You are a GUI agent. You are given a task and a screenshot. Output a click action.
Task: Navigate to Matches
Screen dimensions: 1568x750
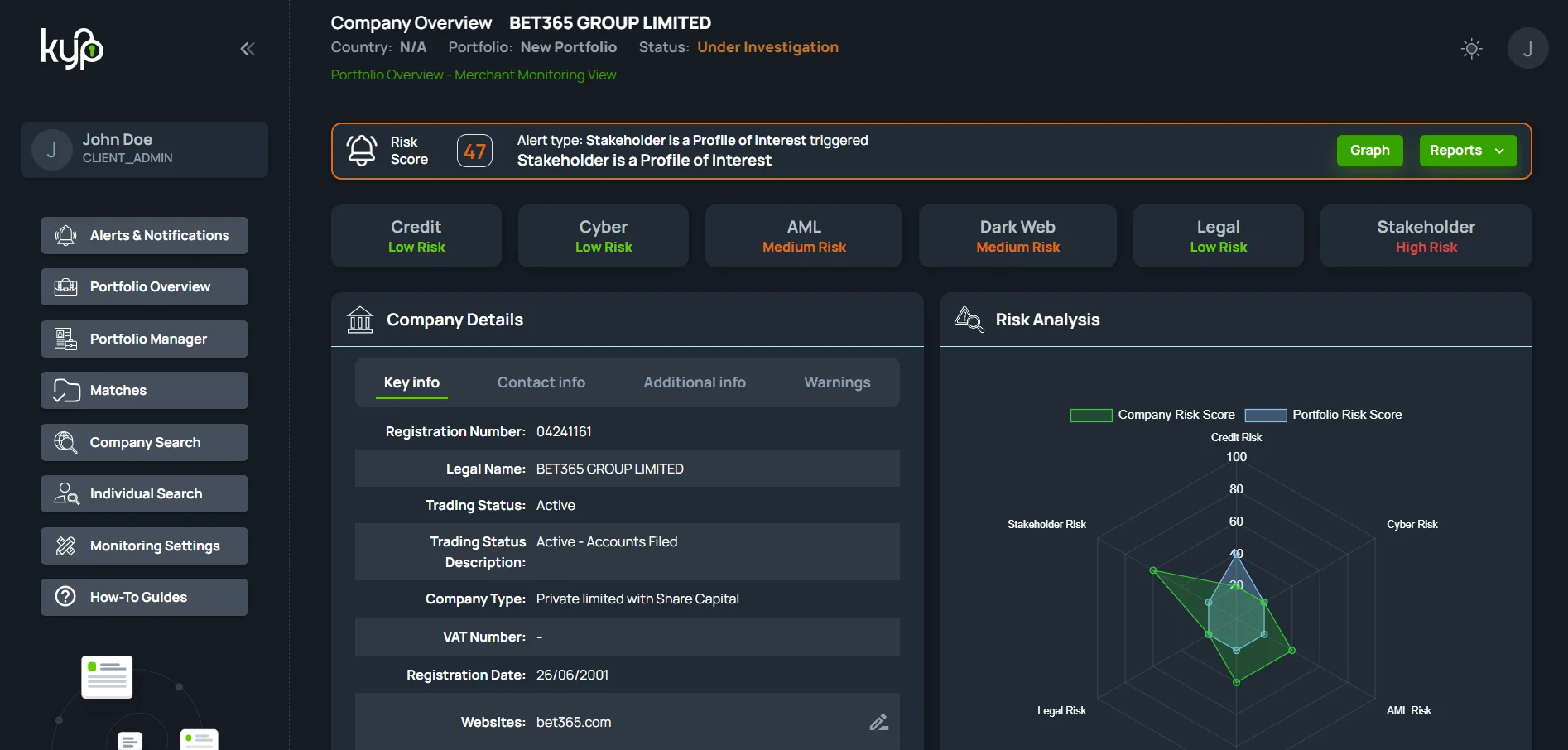pos(144,391)
